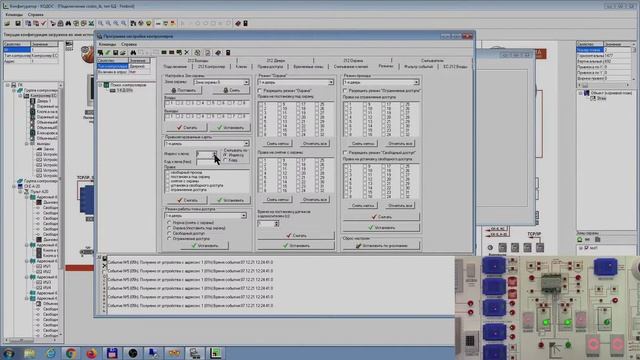Click vertical scrollbar of main device tree
The width and height of the screenshot is (640, 360).
tap(61, 209)
